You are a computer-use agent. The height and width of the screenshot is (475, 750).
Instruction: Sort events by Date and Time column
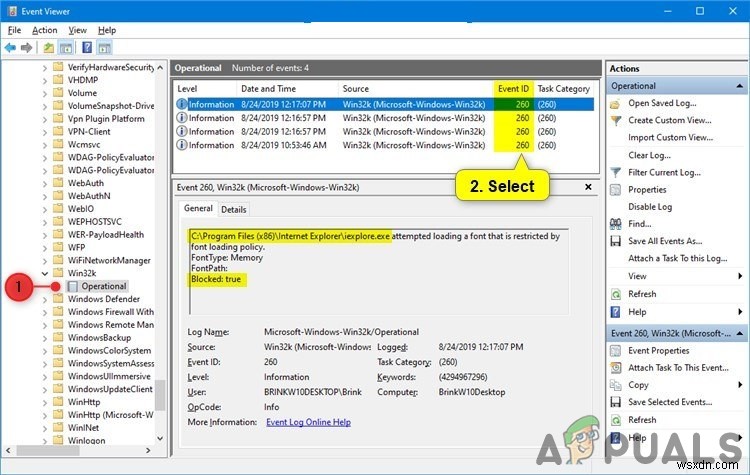tap(287, 88)
